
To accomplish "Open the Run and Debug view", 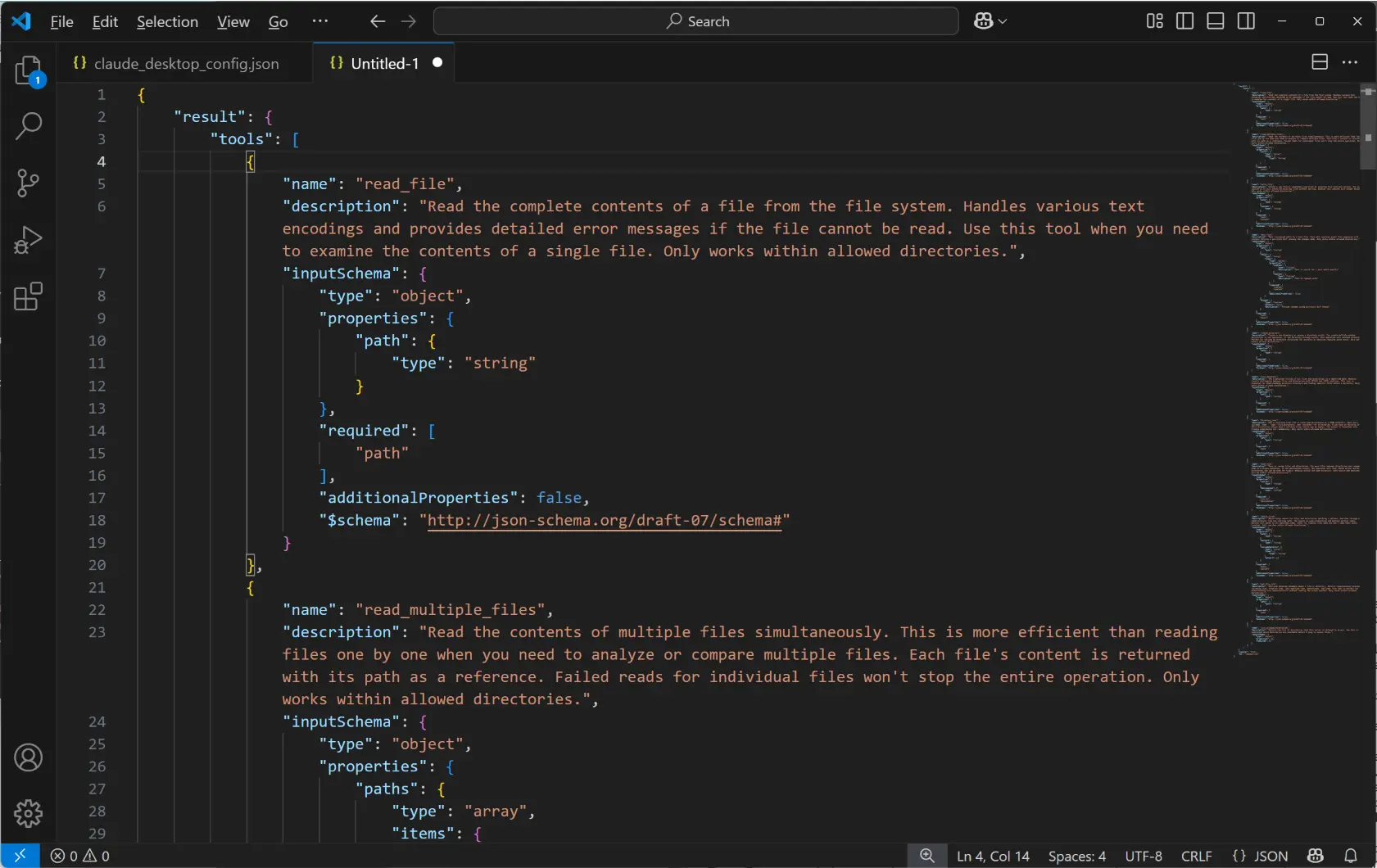I will click(x=28, y=240).
